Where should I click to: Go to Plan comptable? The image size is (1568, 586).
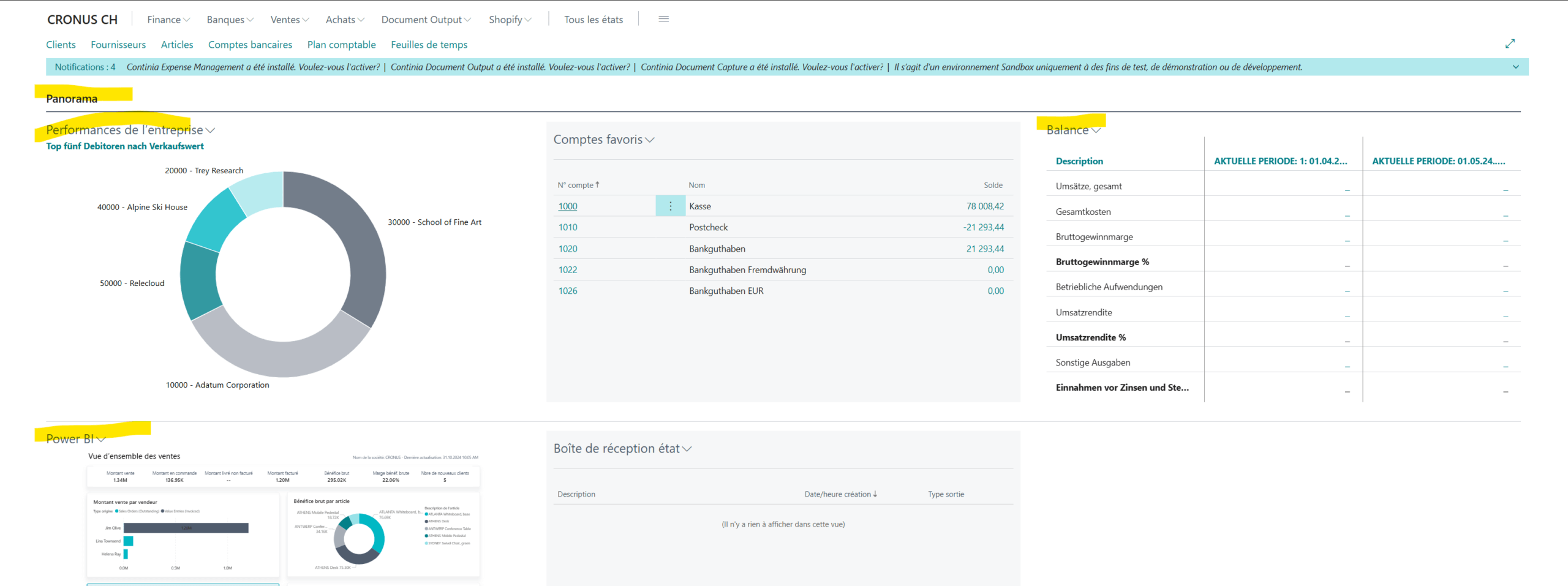[x=341, y=45]
